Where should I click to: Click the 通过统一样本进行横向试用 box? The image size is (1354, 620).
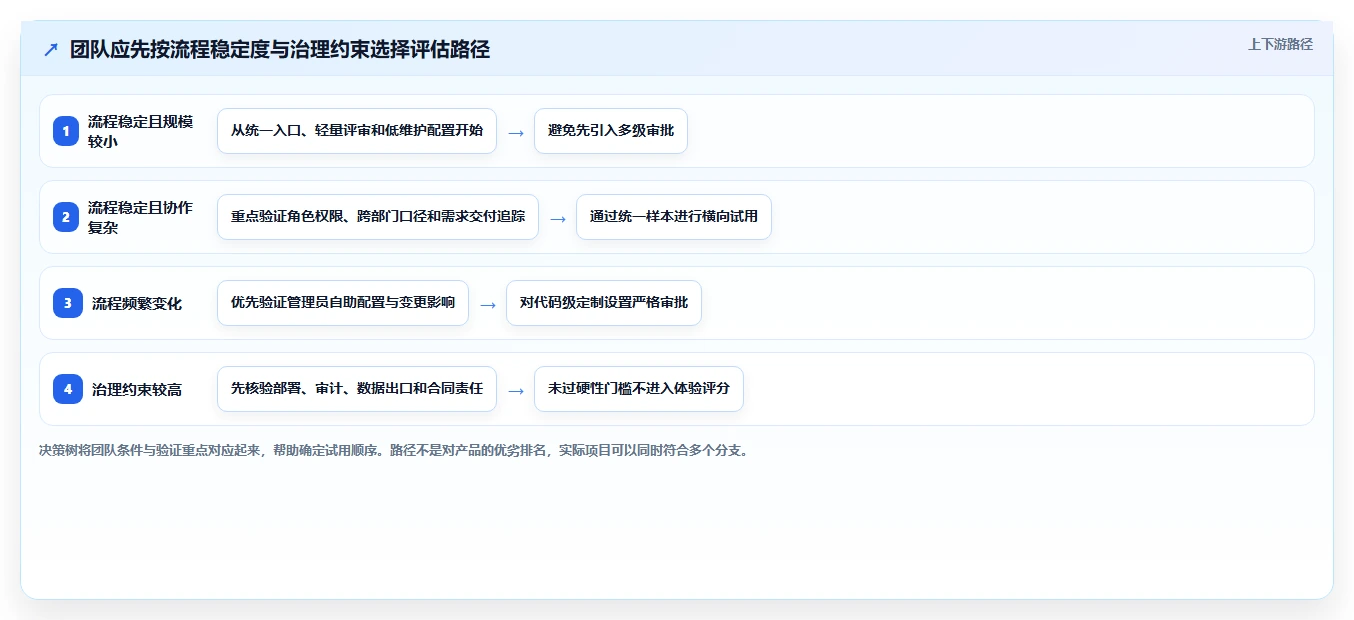(x=674, y=217)
